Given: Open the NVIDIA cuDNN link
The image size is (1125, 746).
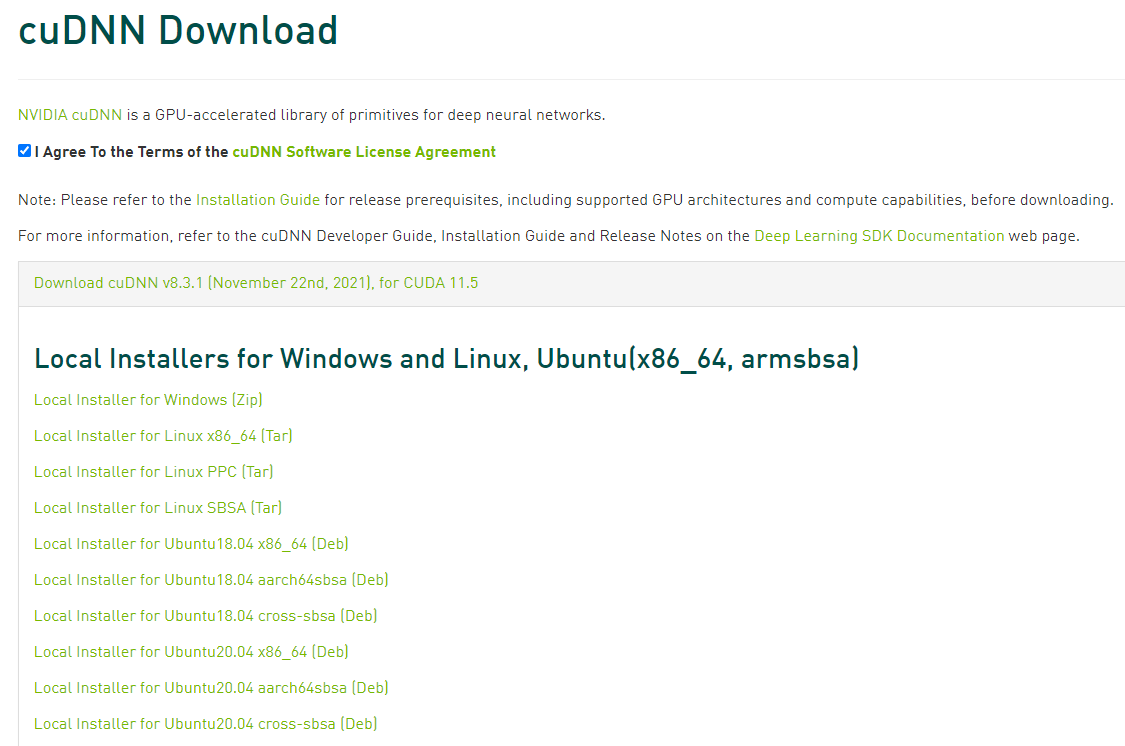Looking at the screenshot, I should coord(70,115).
